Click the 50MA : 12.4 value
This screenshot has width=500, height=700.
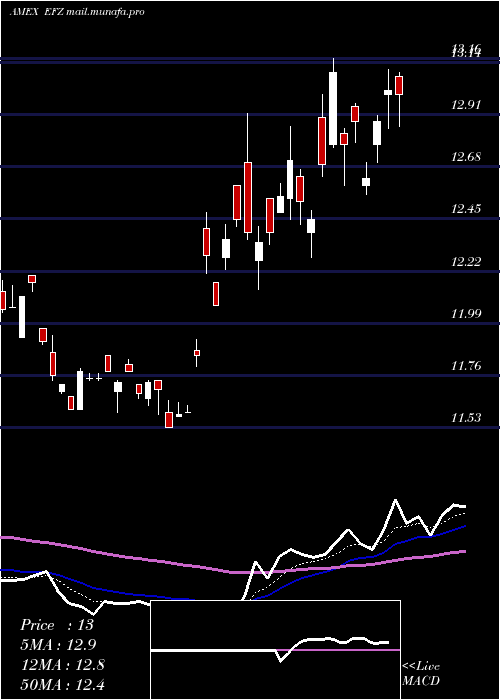[x=63, y=684]
